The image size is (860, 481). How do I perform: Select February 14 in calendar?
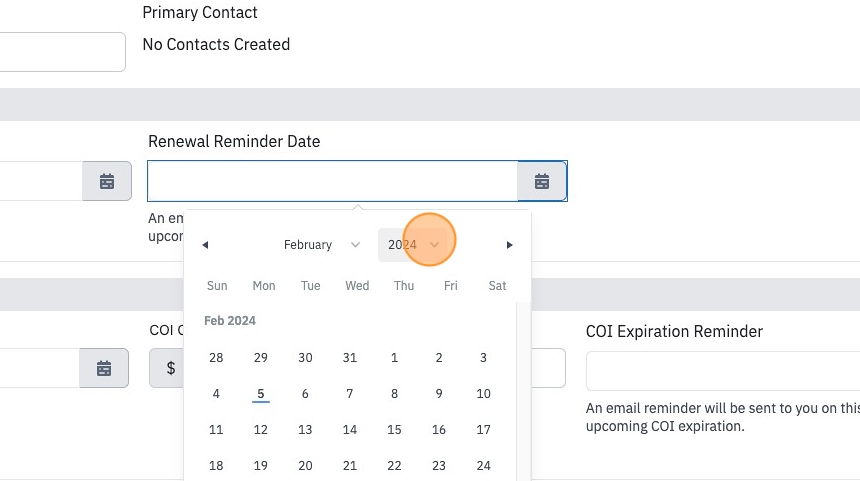point(349,429)
